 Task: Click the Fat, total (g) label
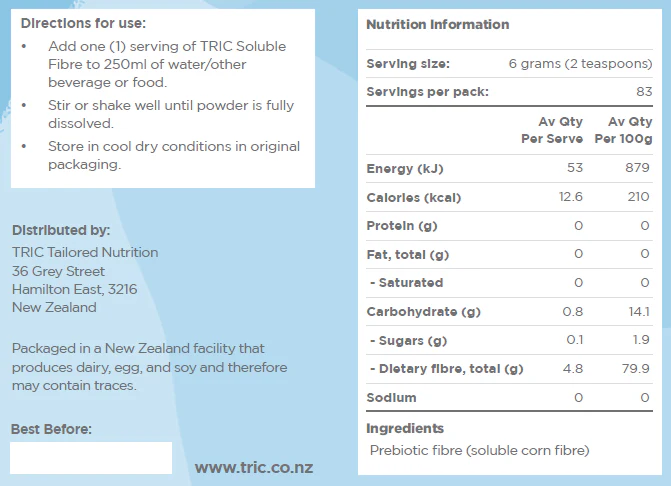(x=408, y=255)
